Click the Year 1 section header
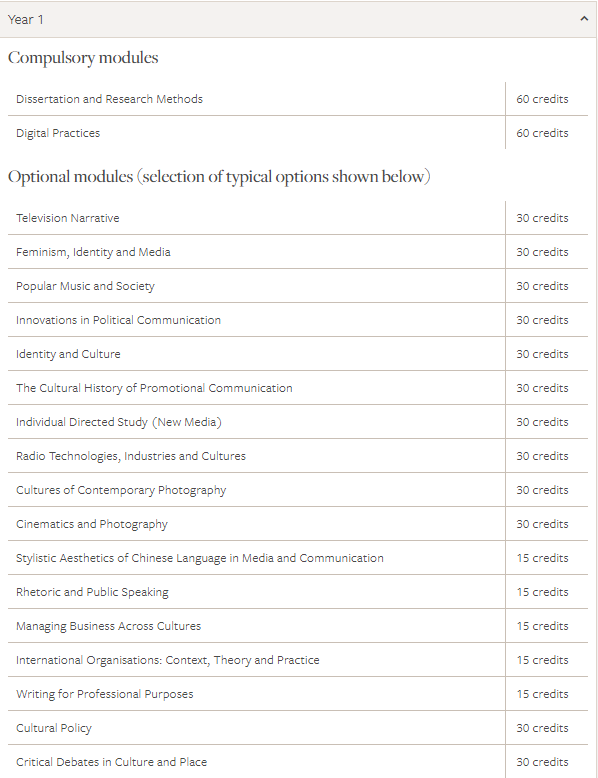The image size is (598, 778). 298,19
